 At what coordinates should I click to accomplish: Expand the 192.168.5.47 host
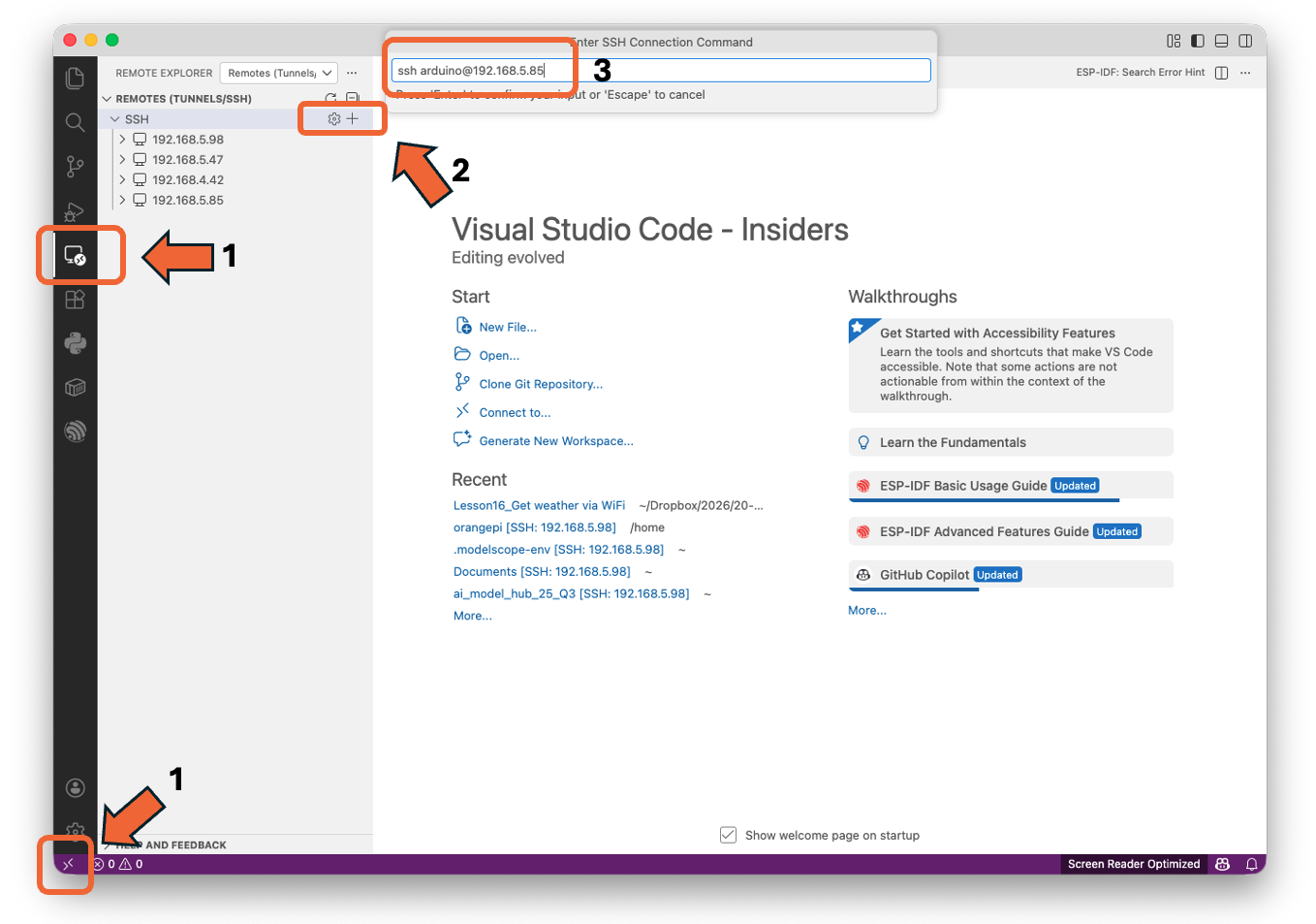point(122,160)
